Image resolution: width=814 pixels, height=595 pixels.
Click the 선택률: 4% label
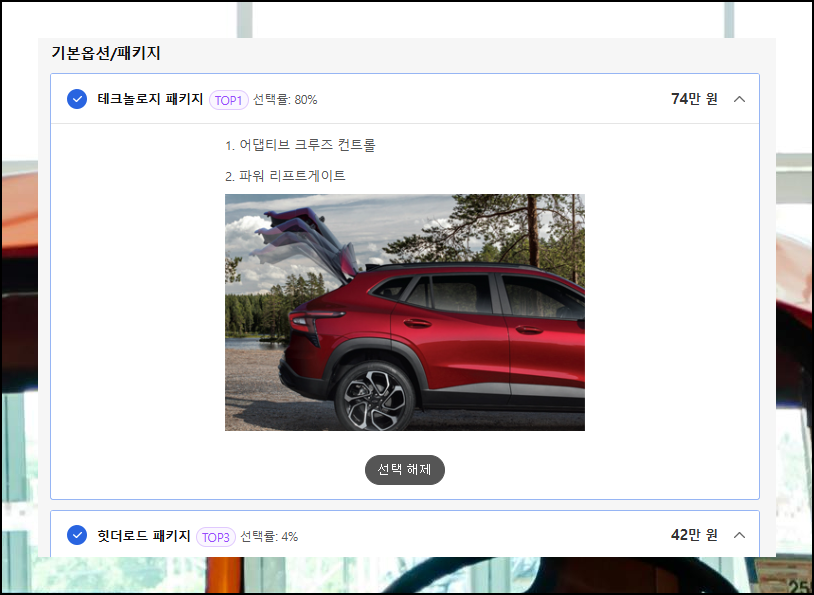[269, 536]
